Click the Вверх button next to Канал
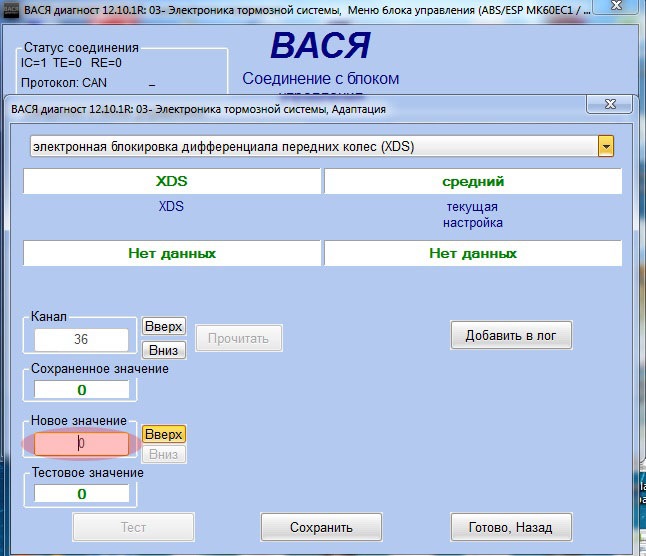 [x=164, y=327]
